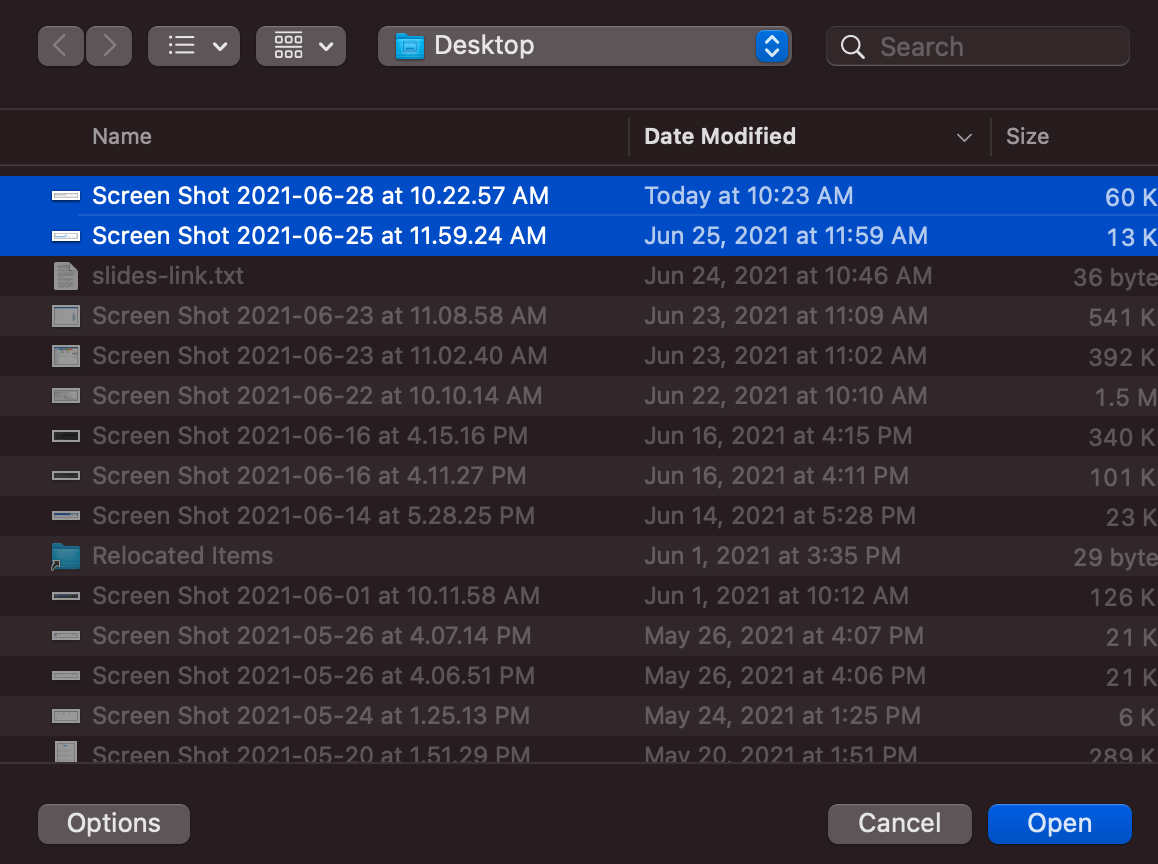Sort files by the Size column

[x=1027, y=136]
